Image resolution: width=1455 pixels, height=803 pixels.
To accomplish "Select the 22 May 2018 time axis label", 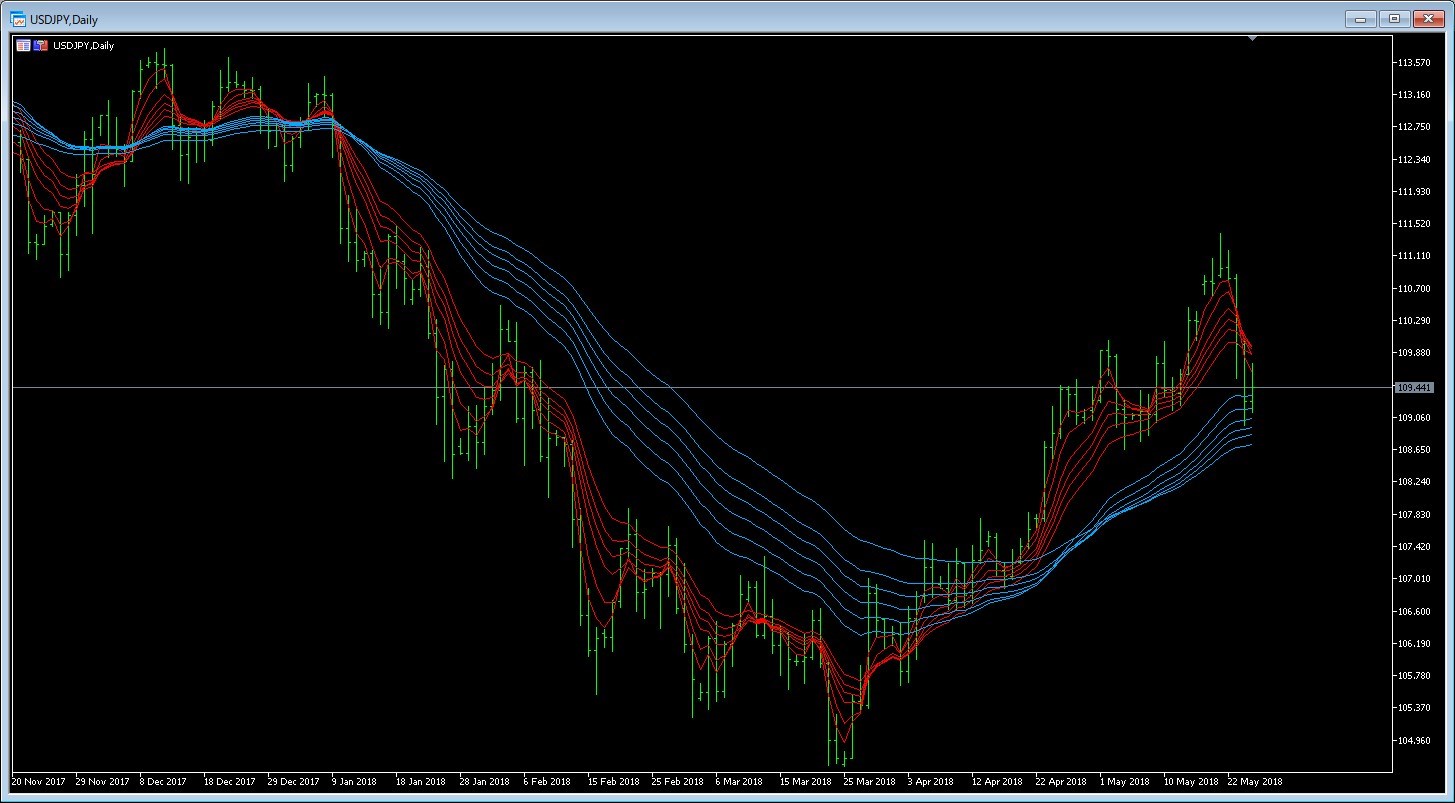I will coord(1253,781).
